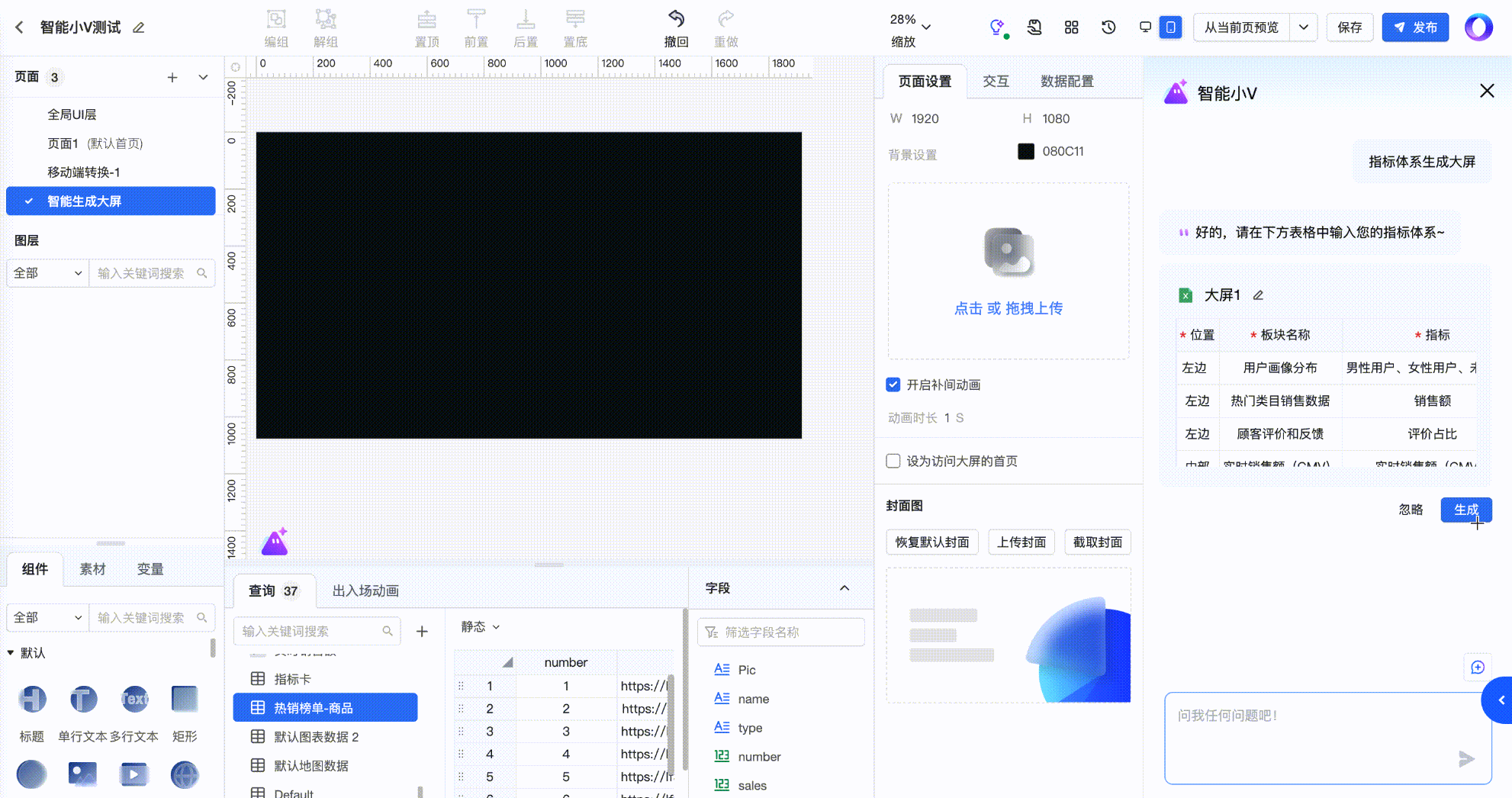Viewport: 1512px width, 798px height.
Task: Switch to the 数据配置 tab
Action: 1066,81
